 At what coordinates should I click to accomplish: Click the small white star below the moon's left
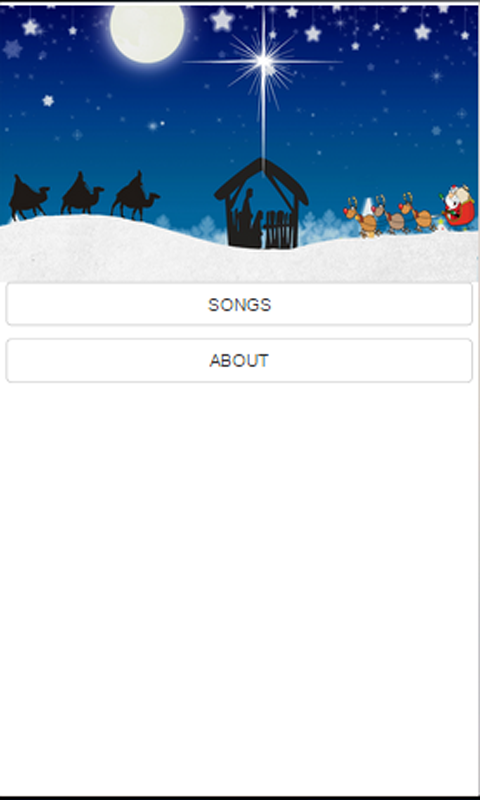(x=48, y=101)
